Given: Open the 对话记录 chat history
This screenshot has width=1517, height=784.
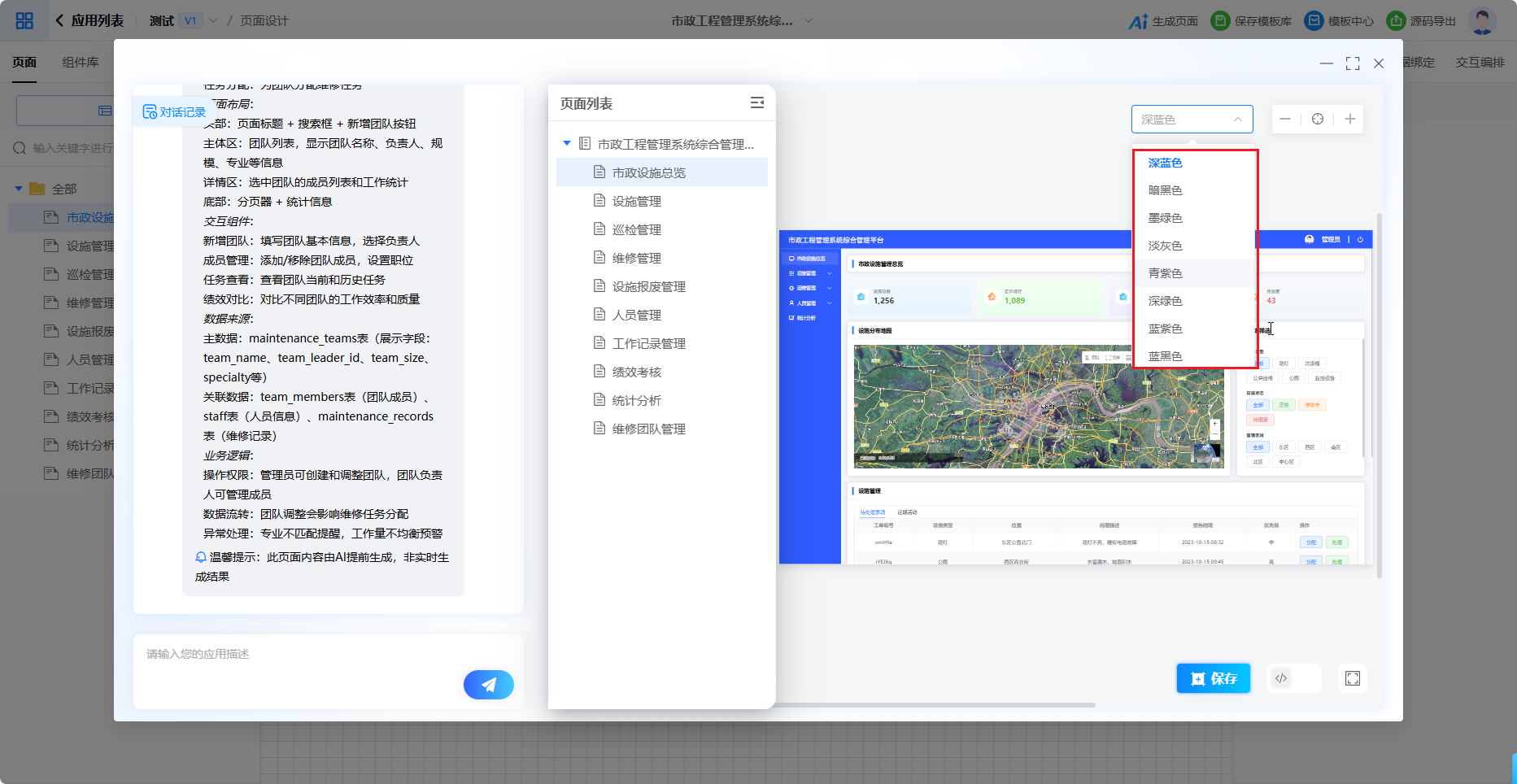Looking at the screenshot, I should point(174,112).
